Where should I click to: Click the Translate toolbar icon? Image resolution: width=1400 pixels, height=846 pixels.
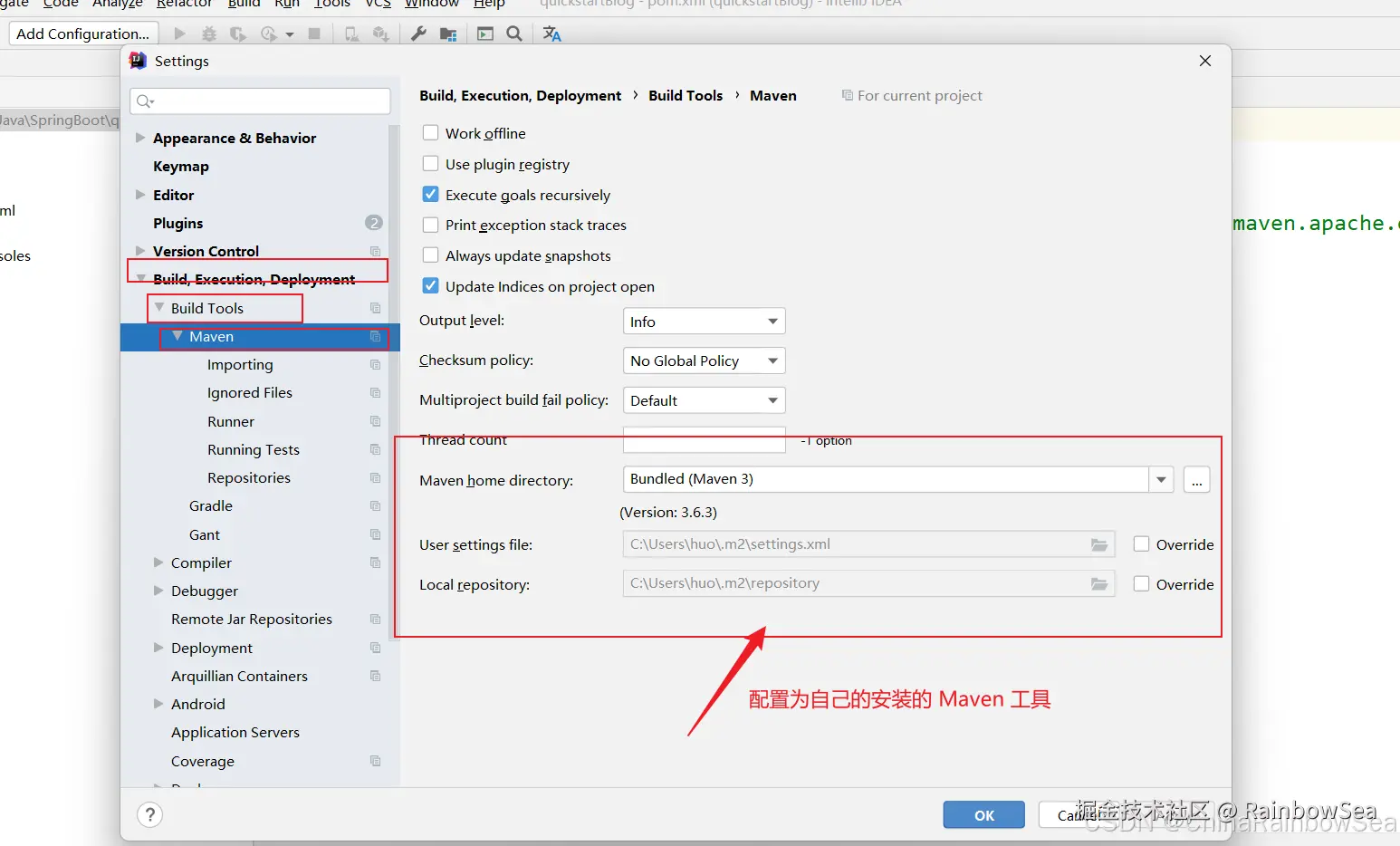[551, 34]
